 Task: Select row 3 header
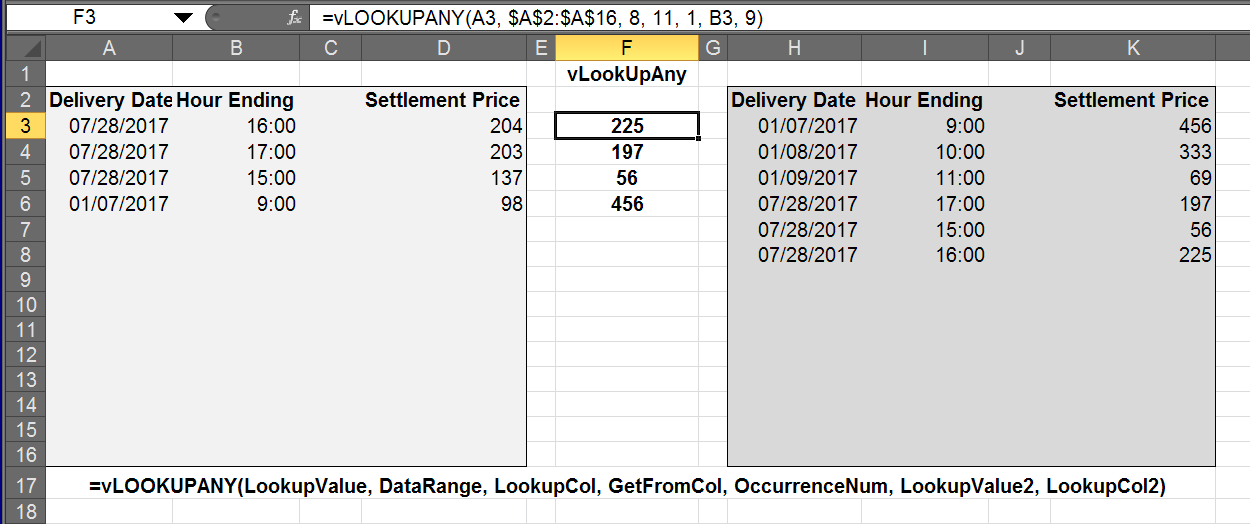click(27, 126)
